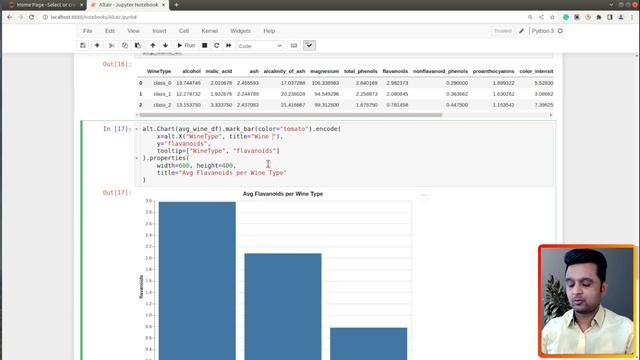This screenshot has height=360, width=640.
Task: Click the class_0 table cell
Action: [x=162, y=83]
